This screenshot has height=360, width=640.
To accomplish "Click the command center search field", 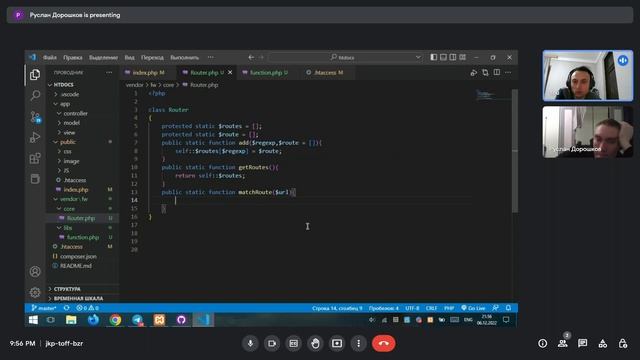I will (345, 57).
